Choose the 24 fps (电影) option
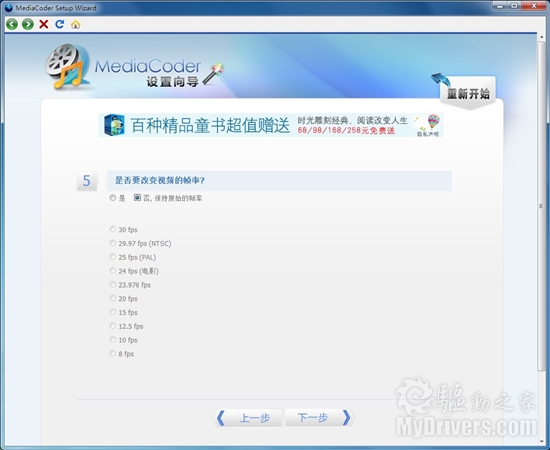550x450 pixels. pyautogui.click(x=113, y=271)
